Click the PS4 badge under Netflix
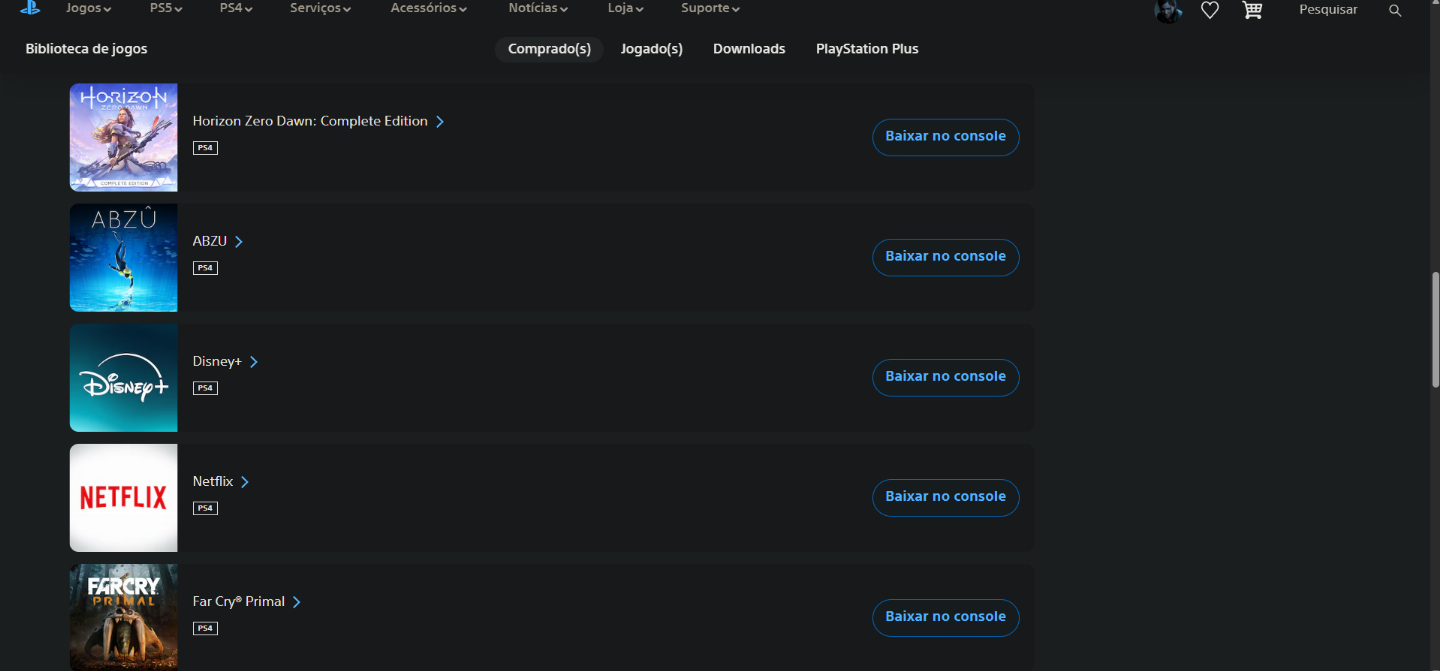Viewport: 1440px width, 671px height. pyautogui.click(x=205, y=508)
